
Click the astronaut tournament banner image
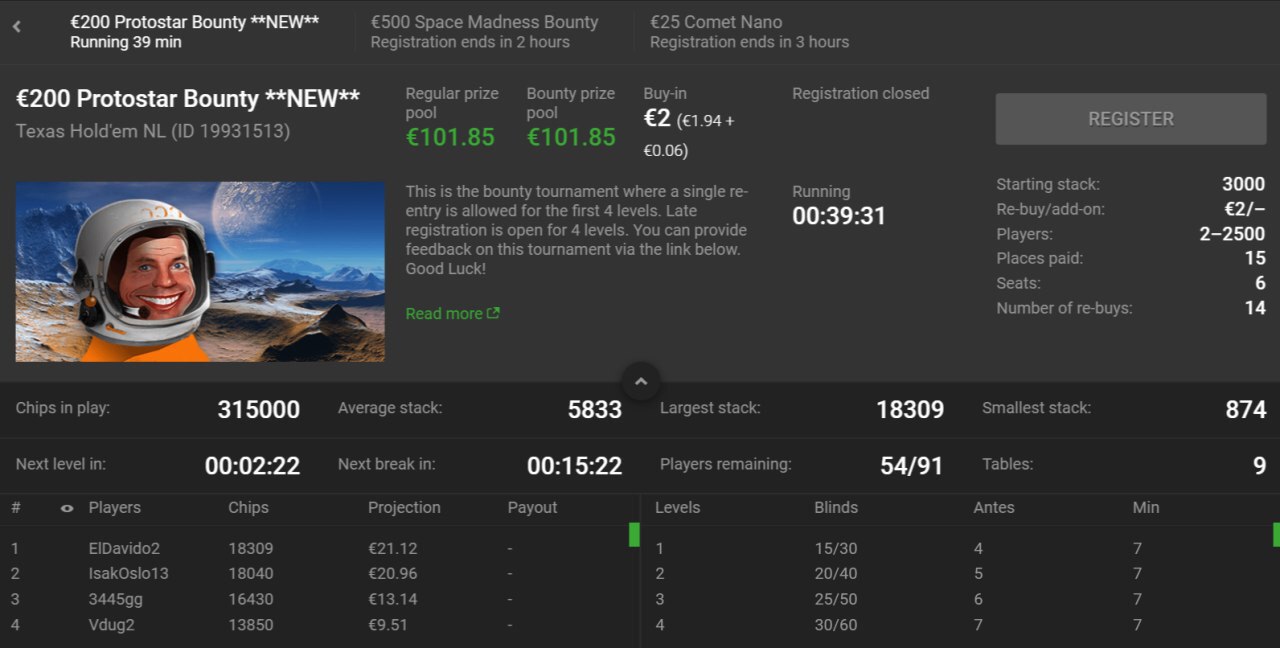[x=200, y=271]
